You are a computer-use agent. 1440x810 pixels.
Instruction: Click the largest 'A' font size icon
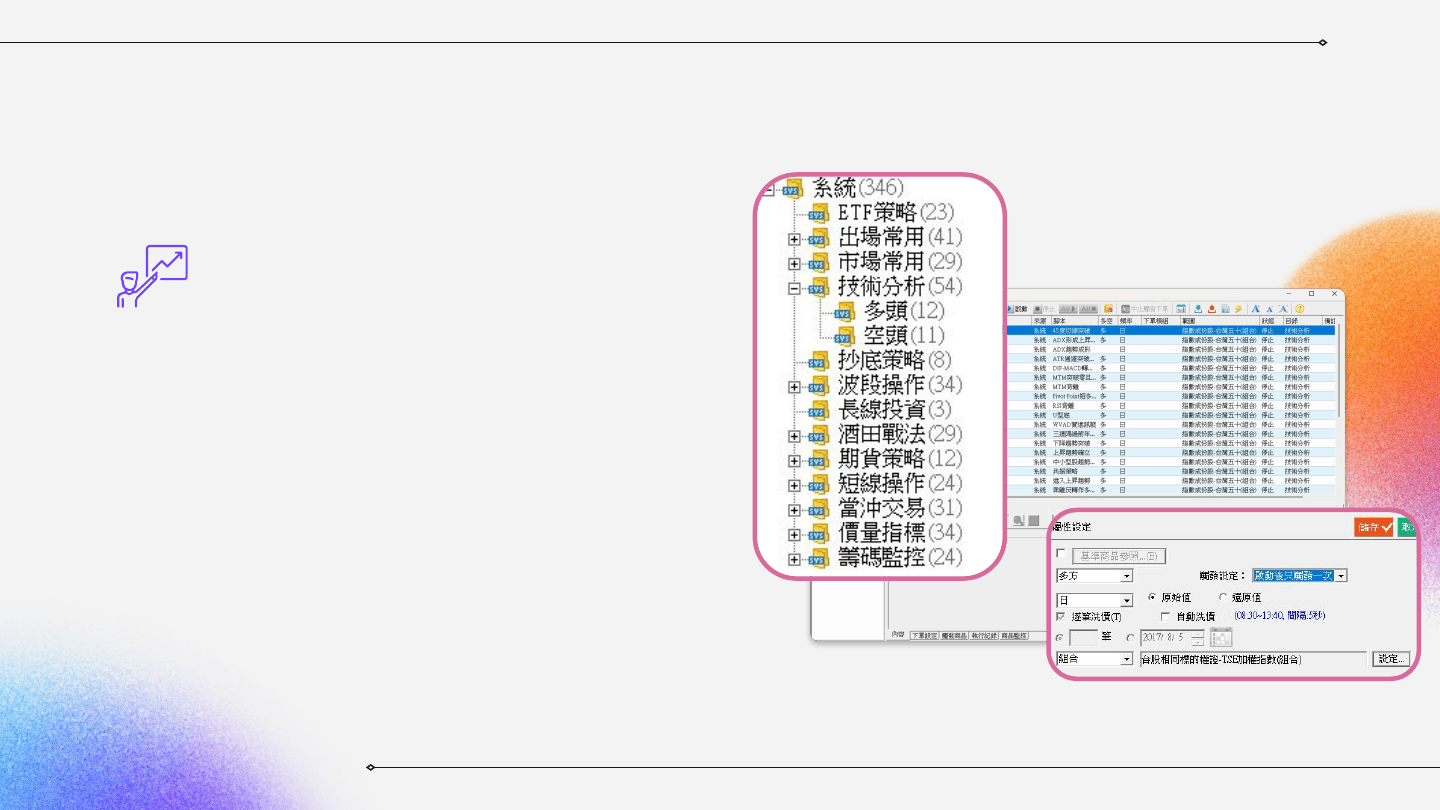pos(1256,309)
